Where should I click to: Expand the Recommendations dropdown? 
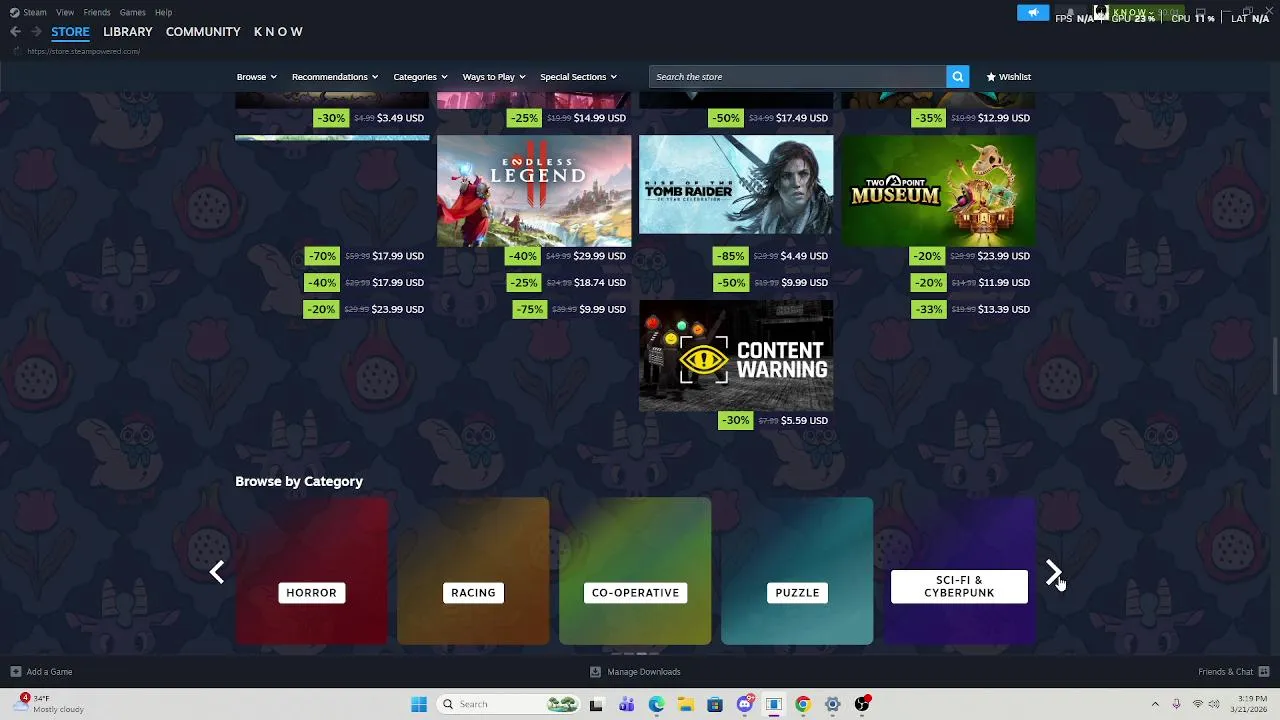point(335,77)
